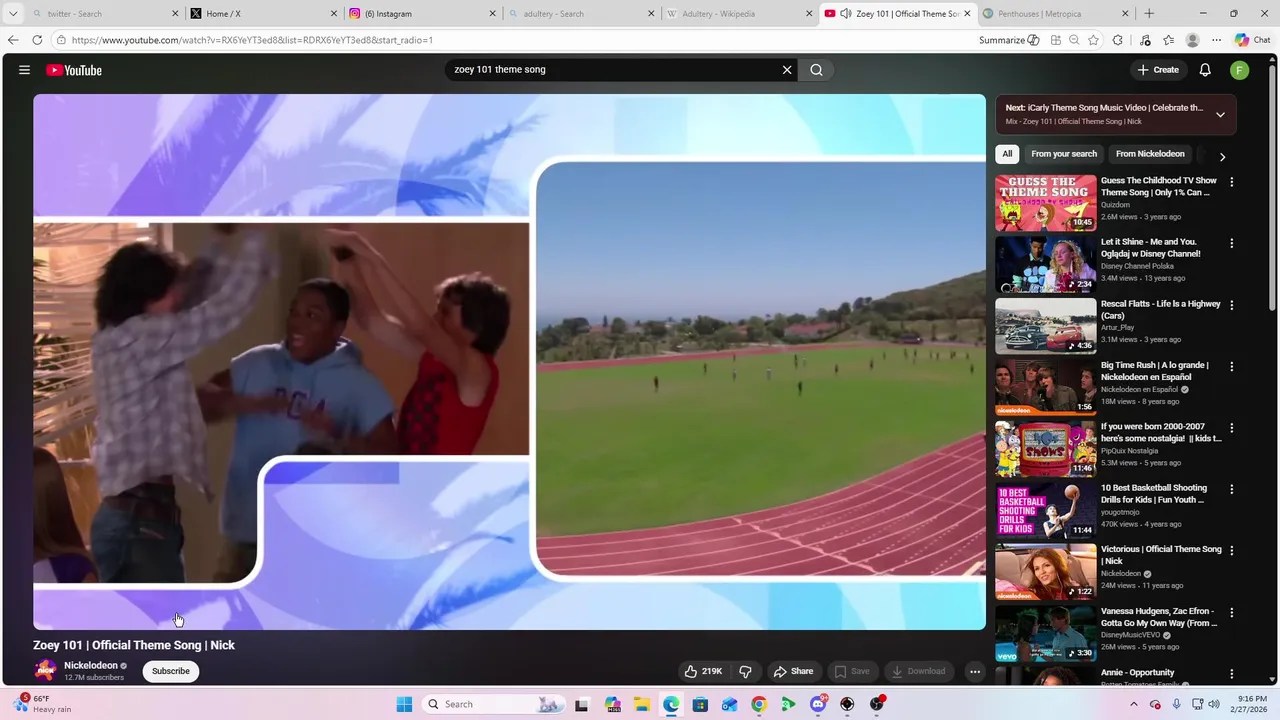Open browser extensions puzzle icon
Viewport: 1280px width, 720px height.
pos(1118,40)
